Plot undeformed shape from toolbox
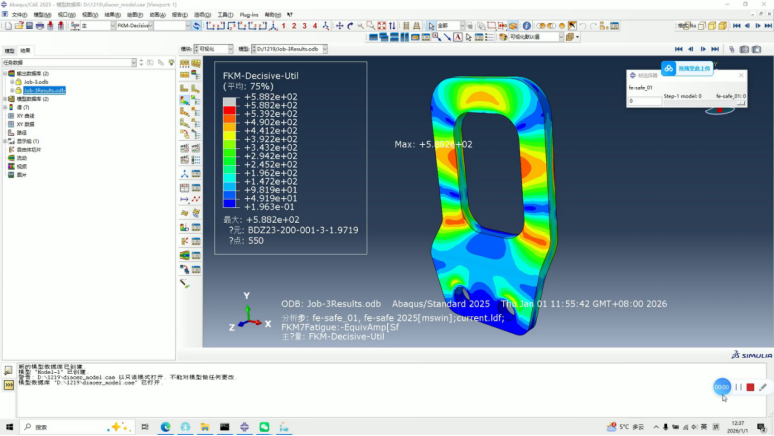The image size is (774, 436). (x=185, y=88)
